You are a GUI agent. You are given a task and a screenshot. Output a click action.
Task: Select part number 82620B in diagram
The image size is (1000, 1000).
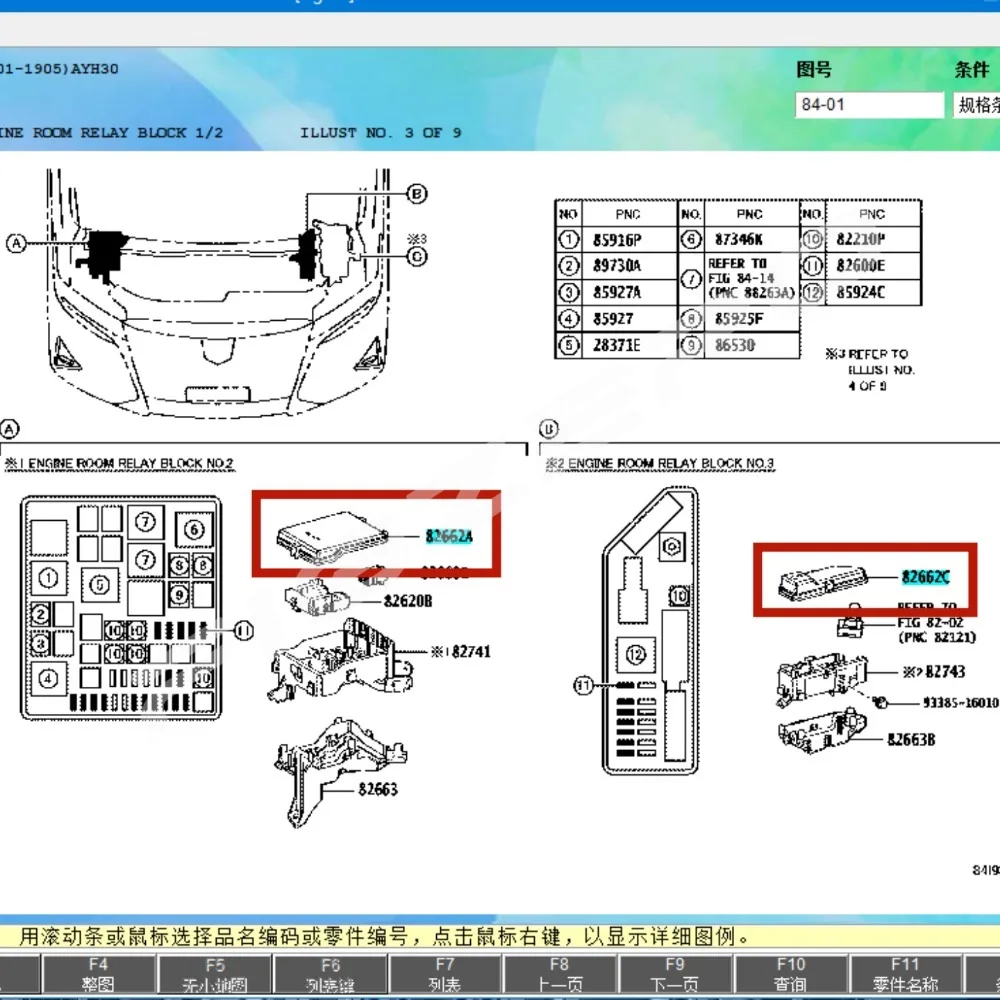(x=408, y=601)
